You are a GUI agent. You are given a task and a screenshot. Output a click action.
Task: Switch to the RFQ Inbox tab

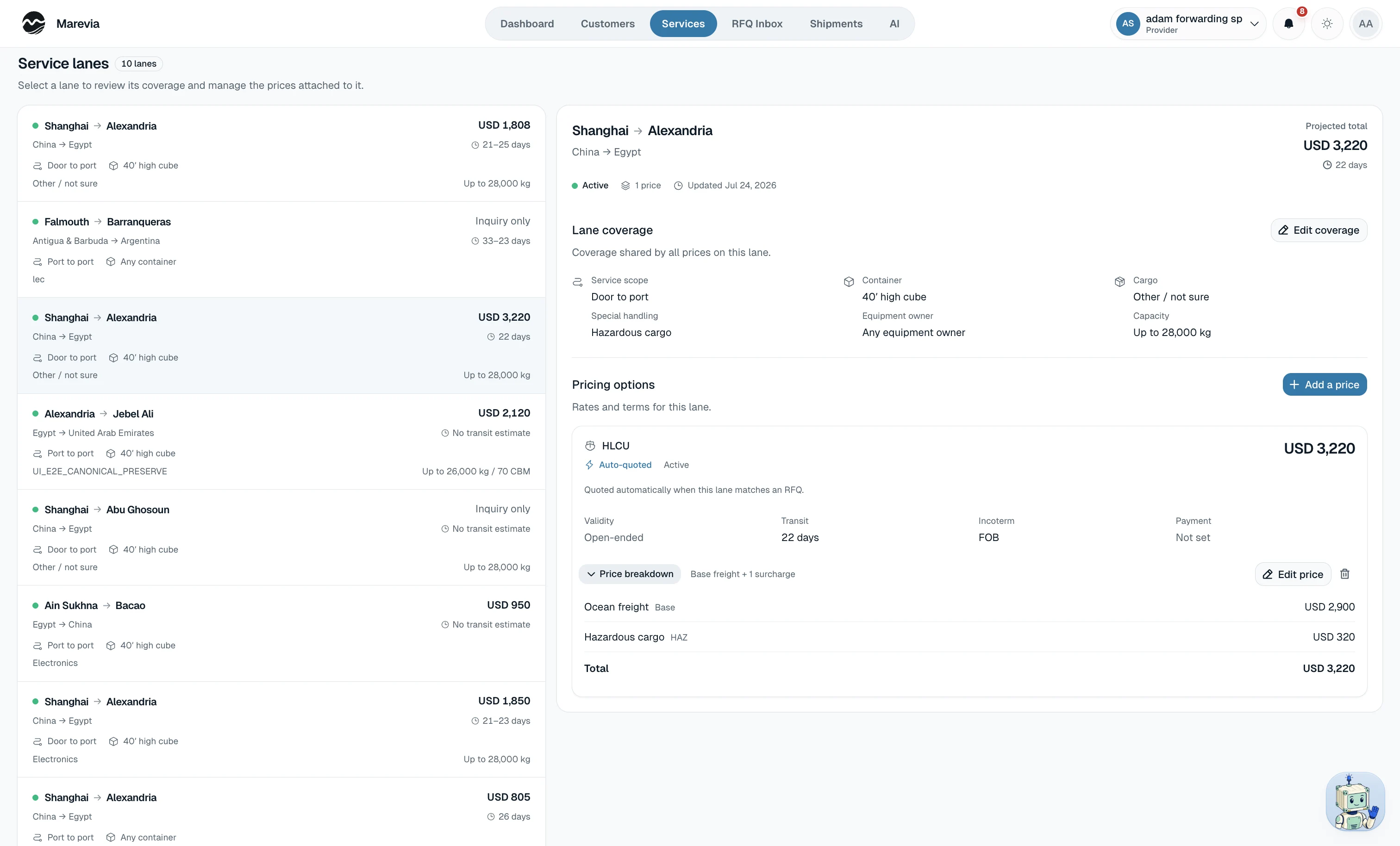click(757, 24)
